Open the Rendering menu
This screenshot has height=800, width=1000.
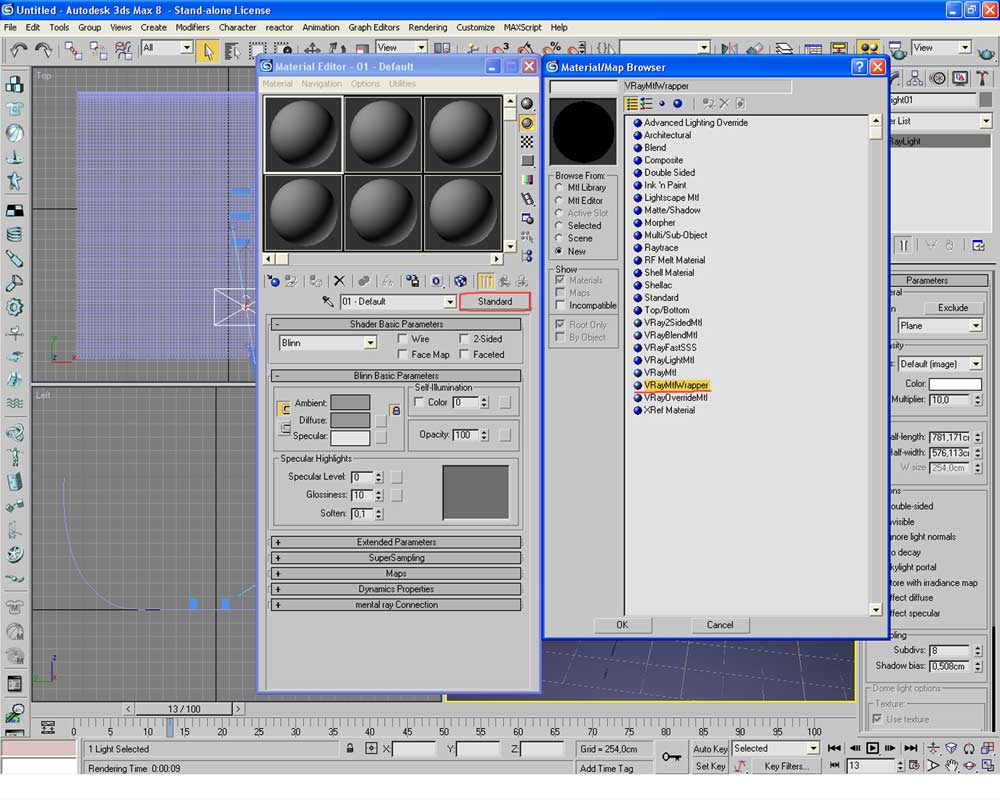coord(427,27)
